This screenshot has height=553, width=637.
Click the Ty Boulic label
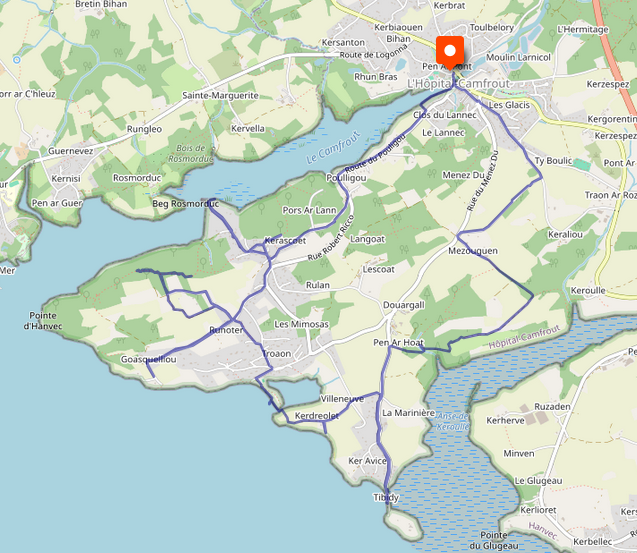coord(553,160)
